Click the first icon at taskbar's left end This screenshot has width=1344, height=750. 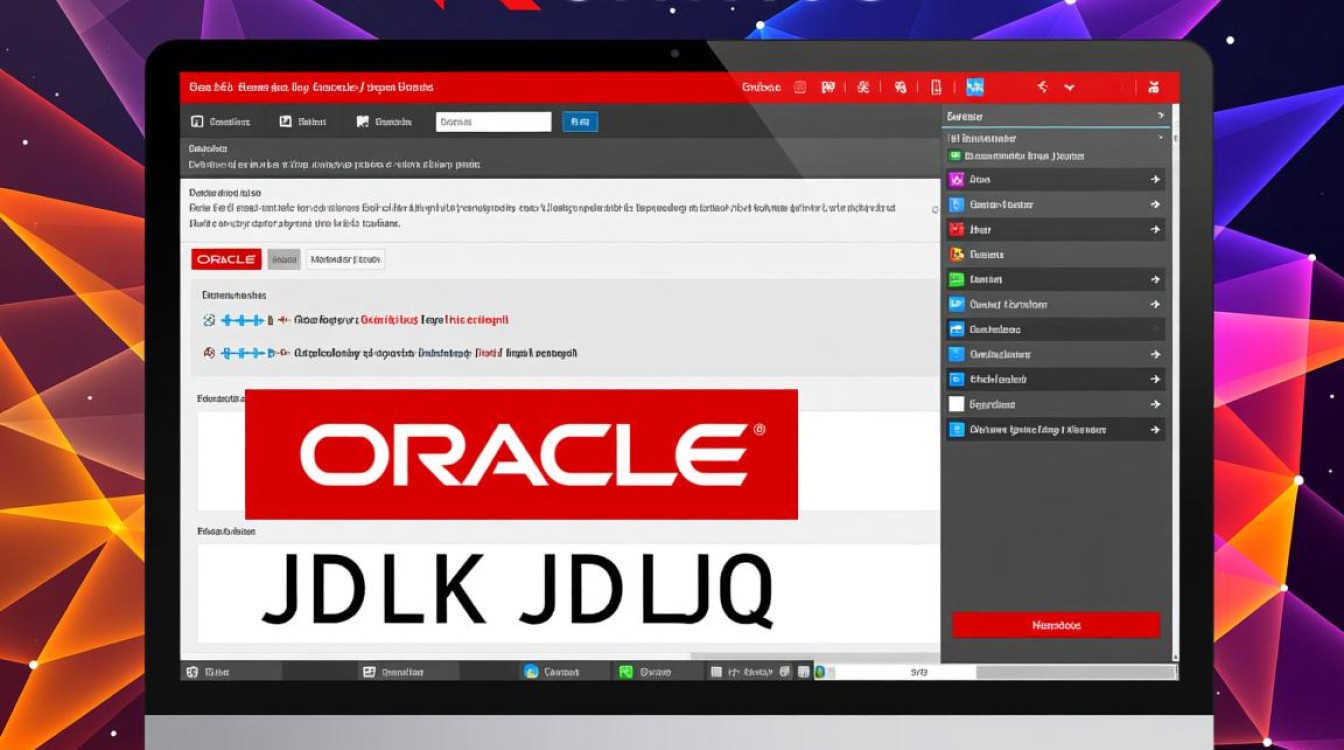point(192,672)
